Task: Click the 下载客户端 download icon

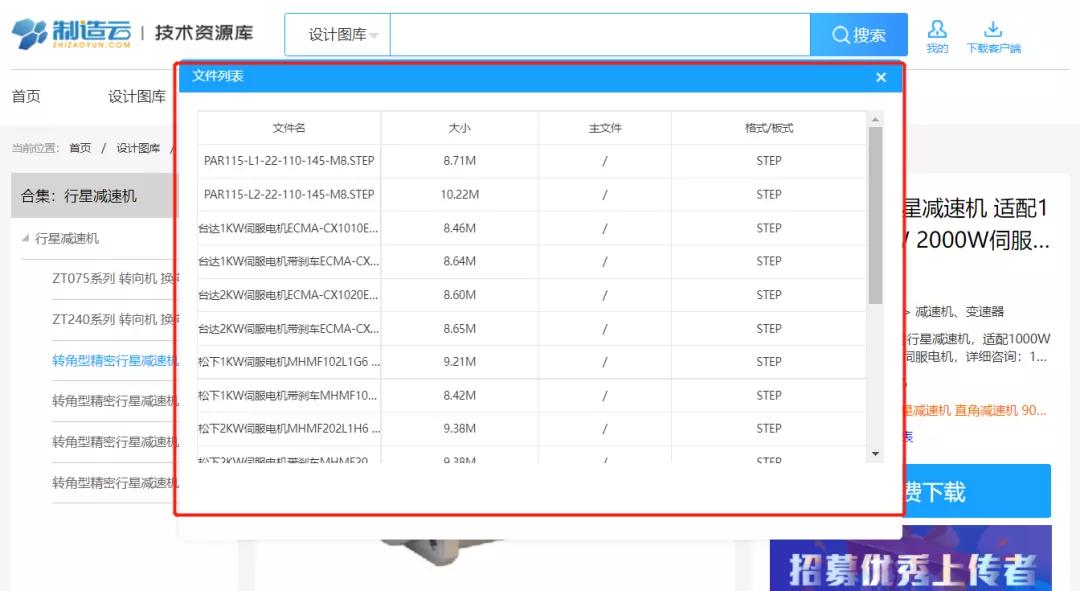Action: 994,28
